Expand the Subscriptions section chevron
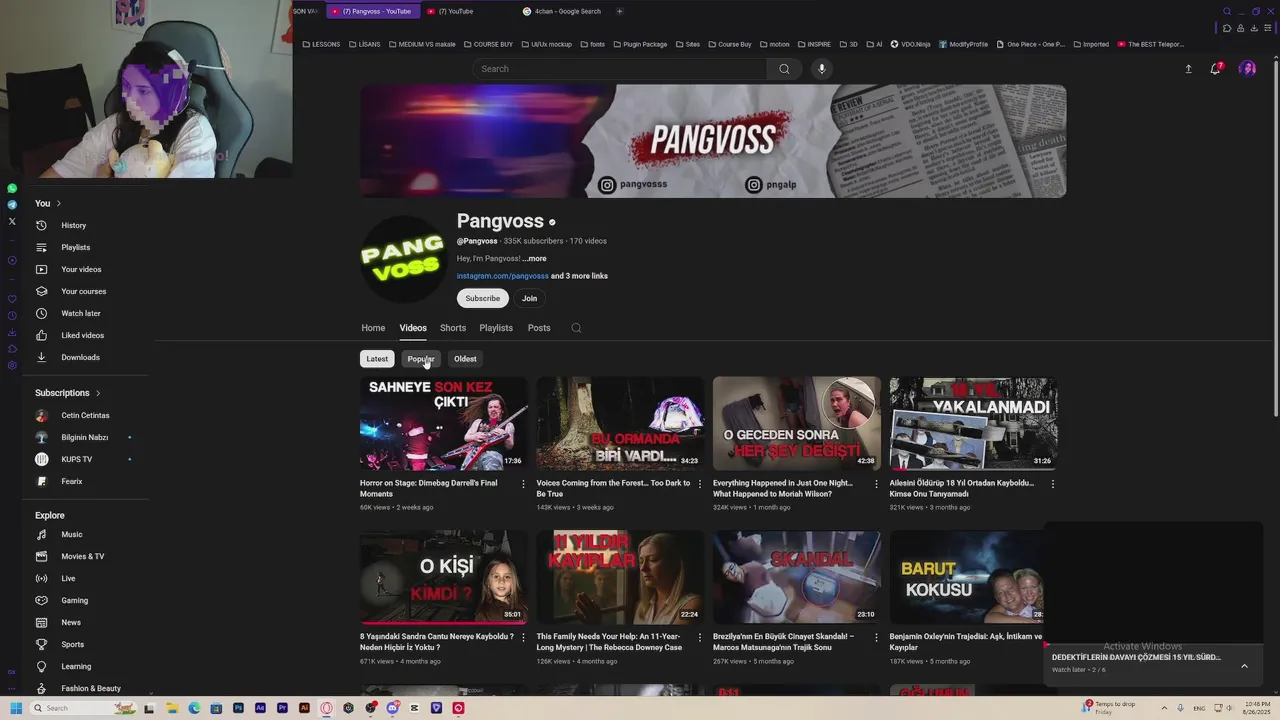 tap(98, 393)
